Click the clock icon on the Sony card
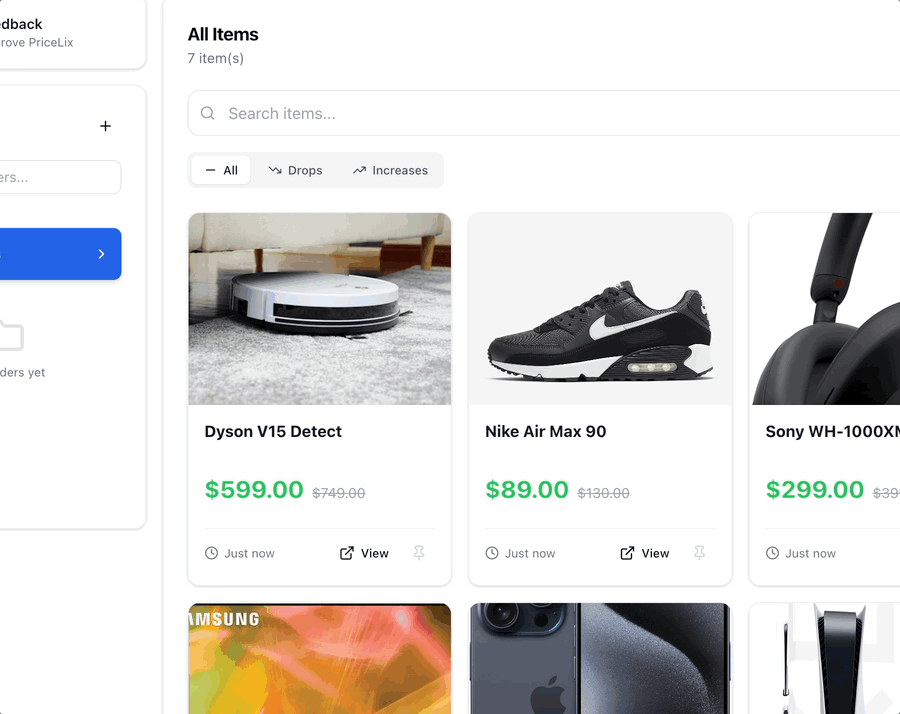The width and height of the screenshot is (900, 714). (x=771, y=553)
